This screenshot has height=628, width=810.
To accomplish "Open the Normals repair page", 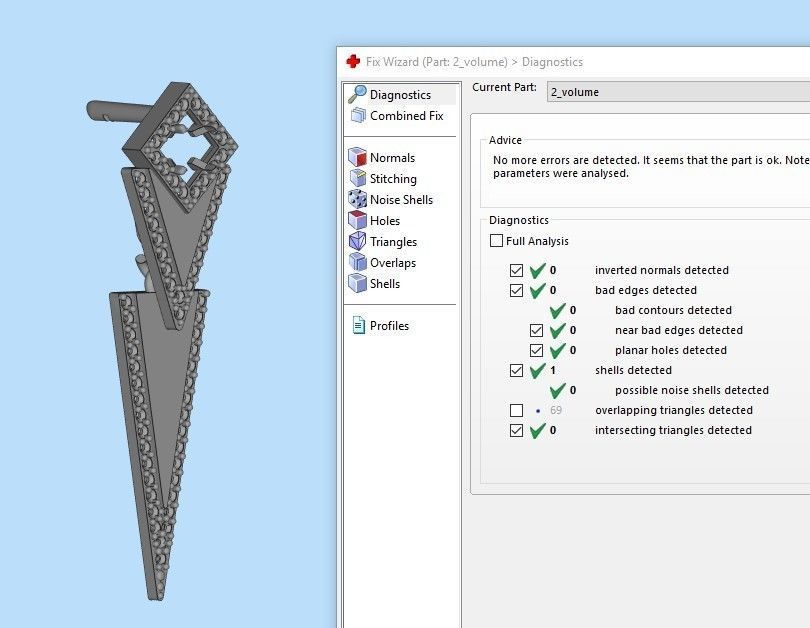I will [x=393, y=158].
